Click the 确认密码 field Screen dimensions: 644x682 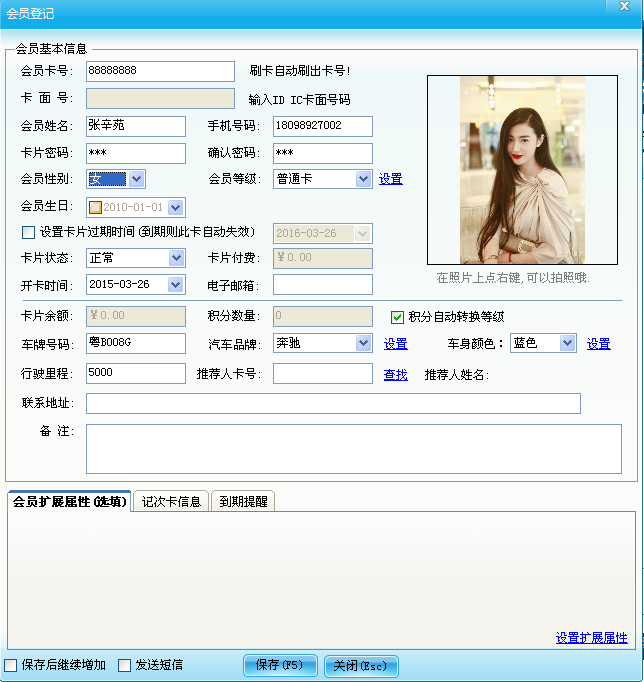coord(323,153)
